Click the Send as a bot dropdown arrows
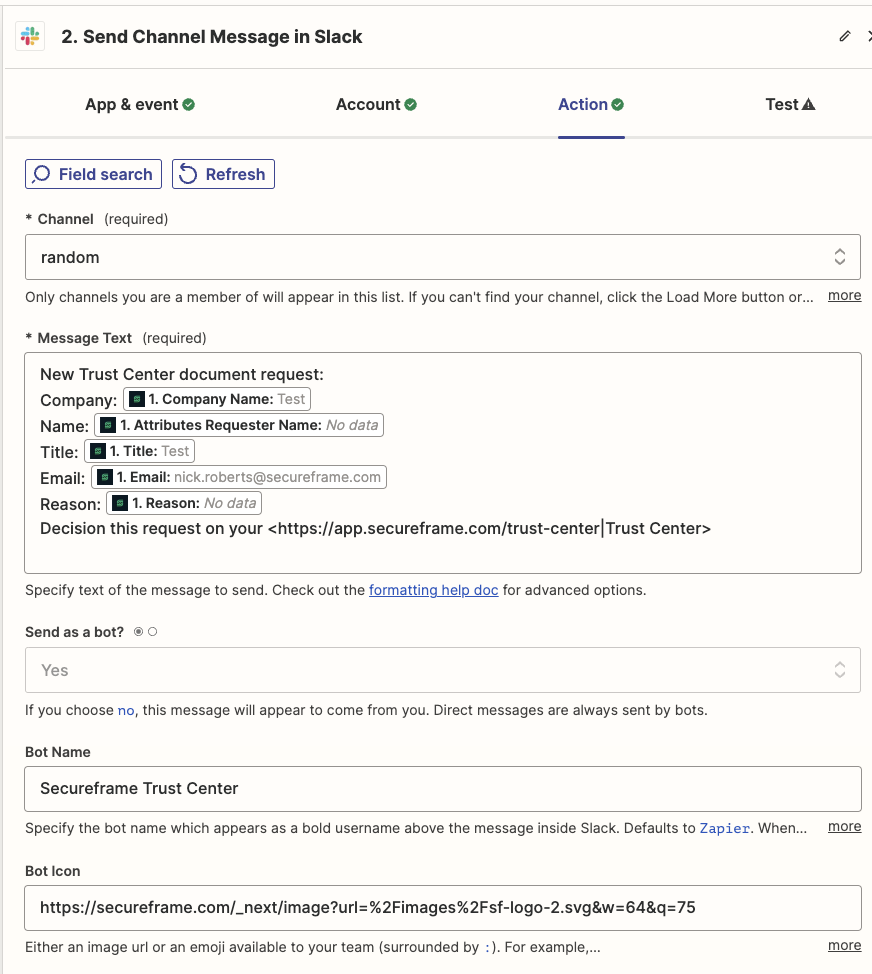872x974 pixels. click(840, 670)
